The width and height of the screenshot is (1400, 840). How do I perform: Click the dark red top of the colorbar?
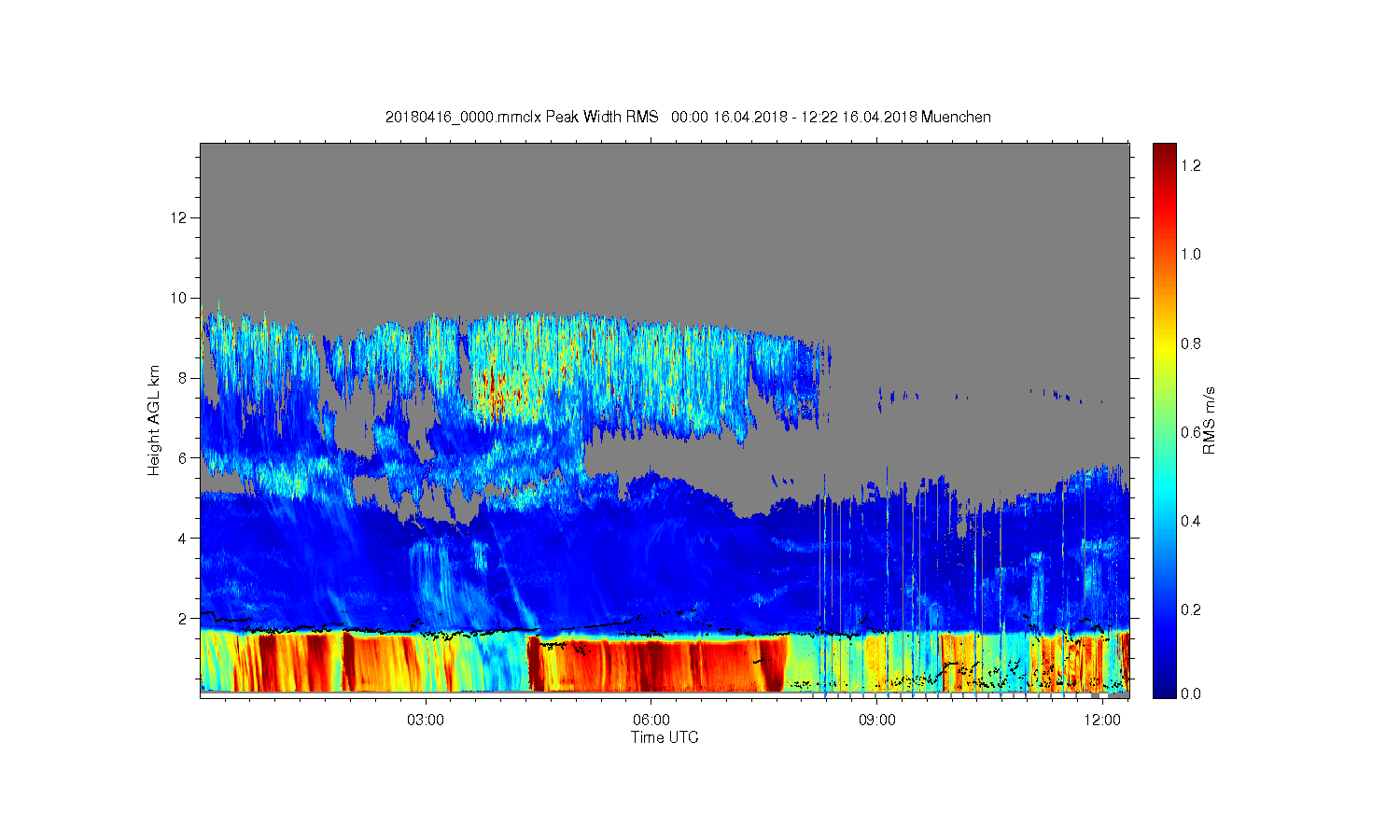[1164, 154]
